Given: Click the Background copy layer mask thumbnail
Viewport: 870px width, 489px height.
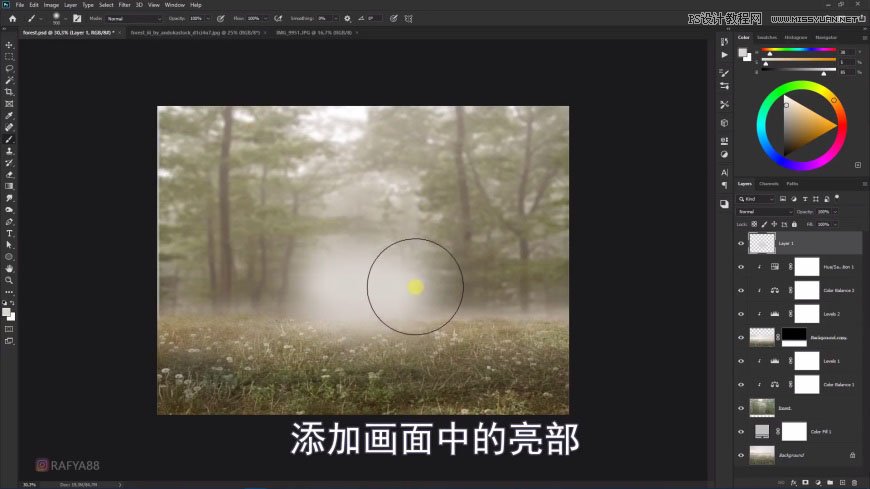Looking at the screenshot, I should click(x=794, y=337).
